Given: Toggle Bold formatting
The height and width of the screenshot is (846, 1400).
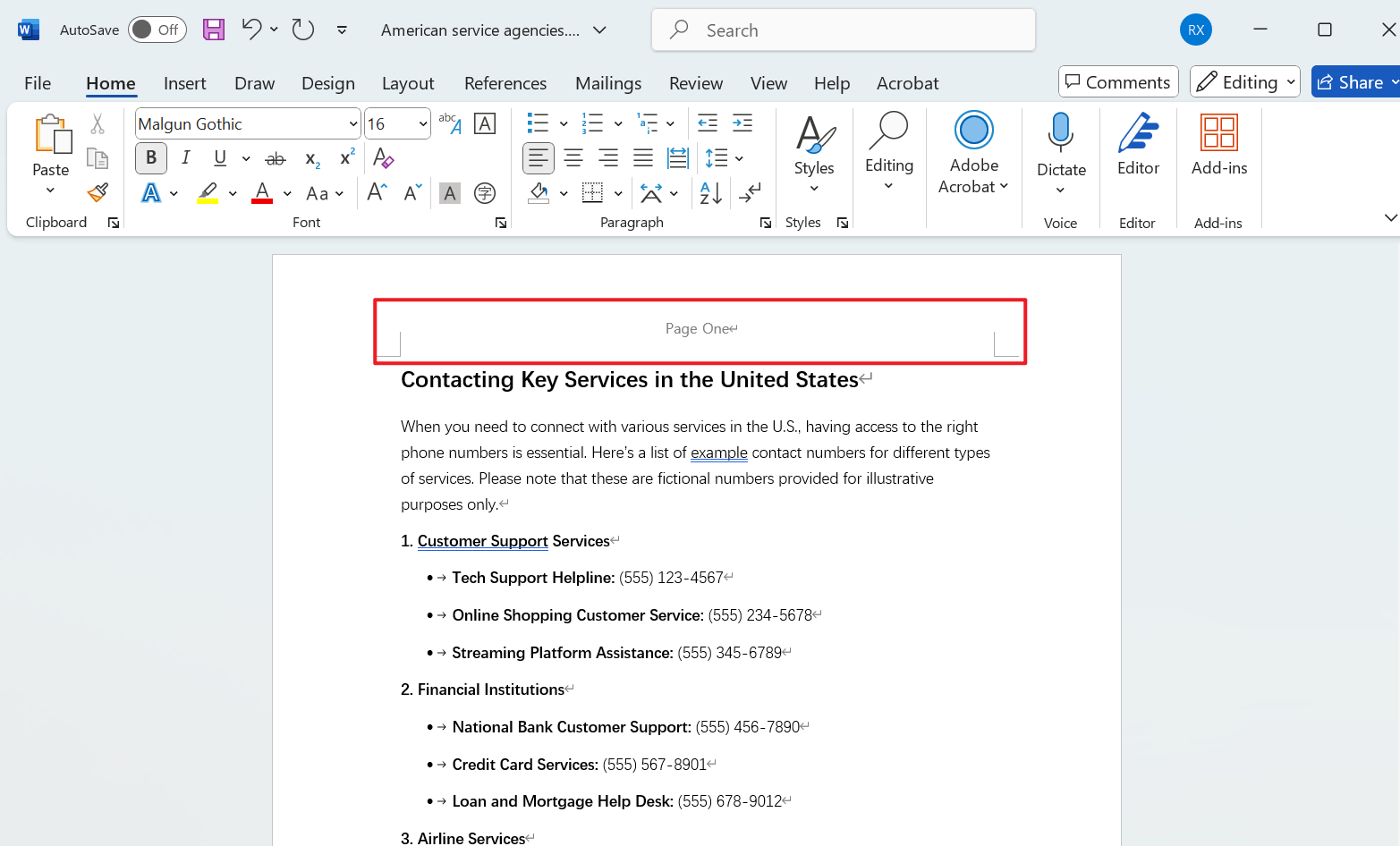Looking at the screenshot, I should (x=151, y=158).
